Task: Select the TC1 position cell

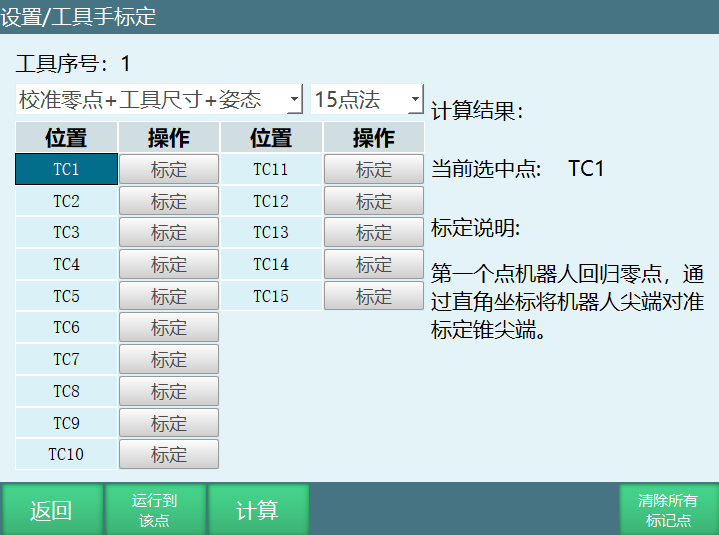Action: pos(66,170)
